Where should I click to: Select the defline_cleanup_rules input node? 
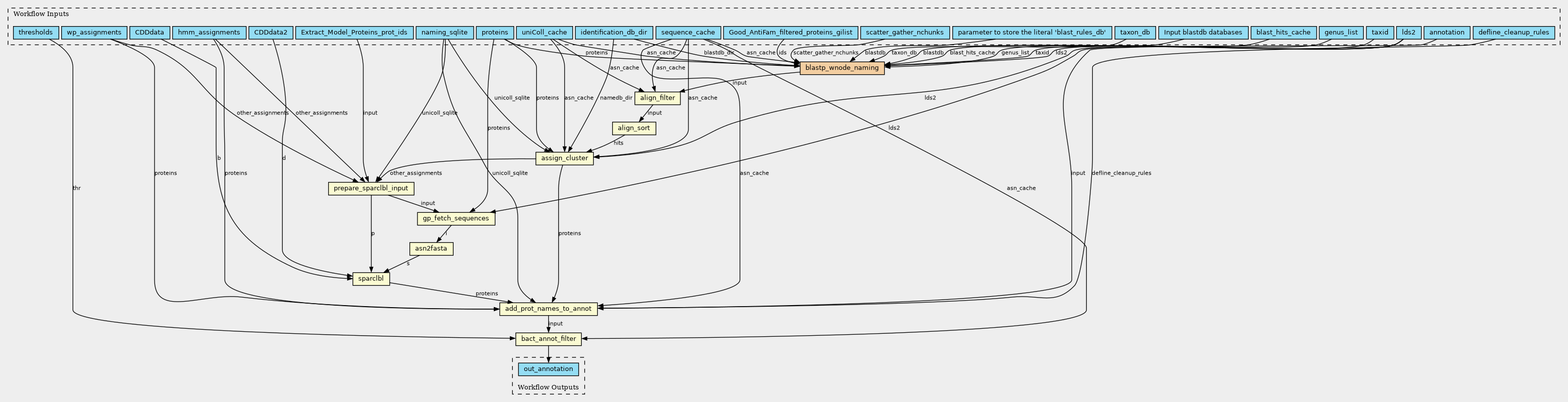(x=1513, y=32)
